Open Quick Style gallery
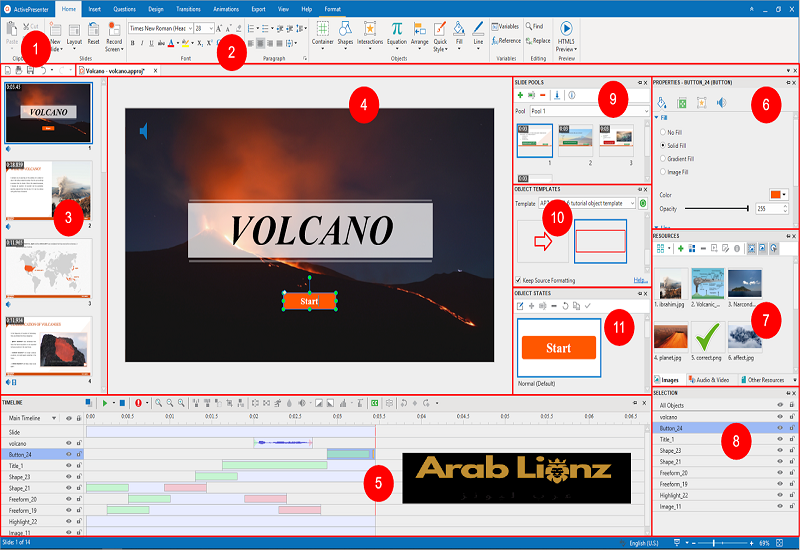800x550 pixels. pyautogui.click(x=440, y=36)
